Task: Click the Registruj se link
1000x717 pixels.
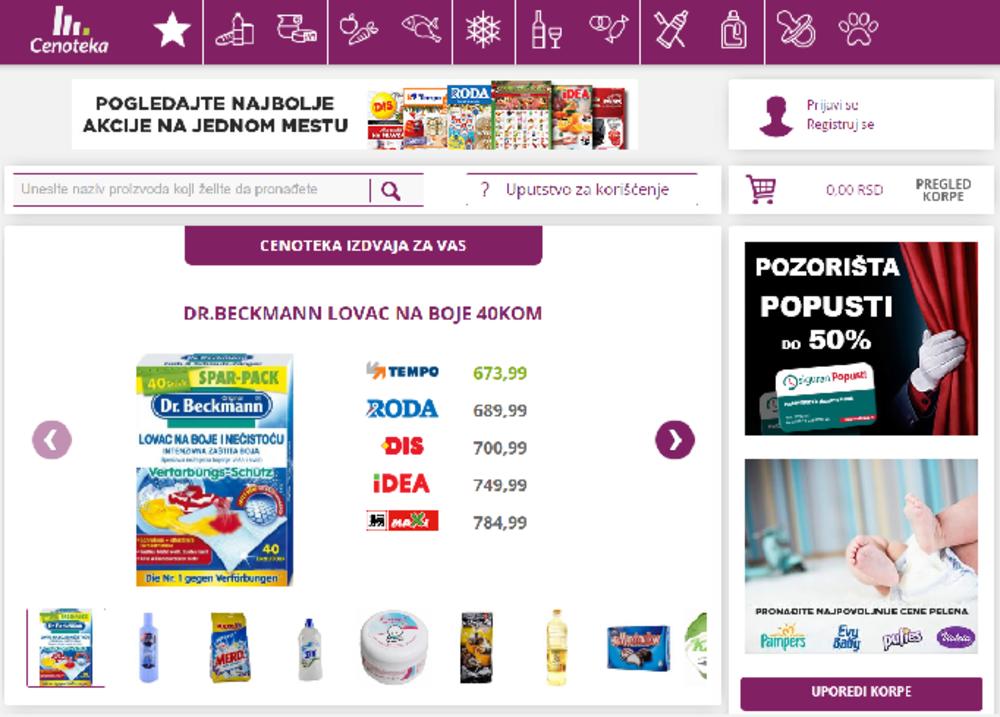Action: (840, 124)
